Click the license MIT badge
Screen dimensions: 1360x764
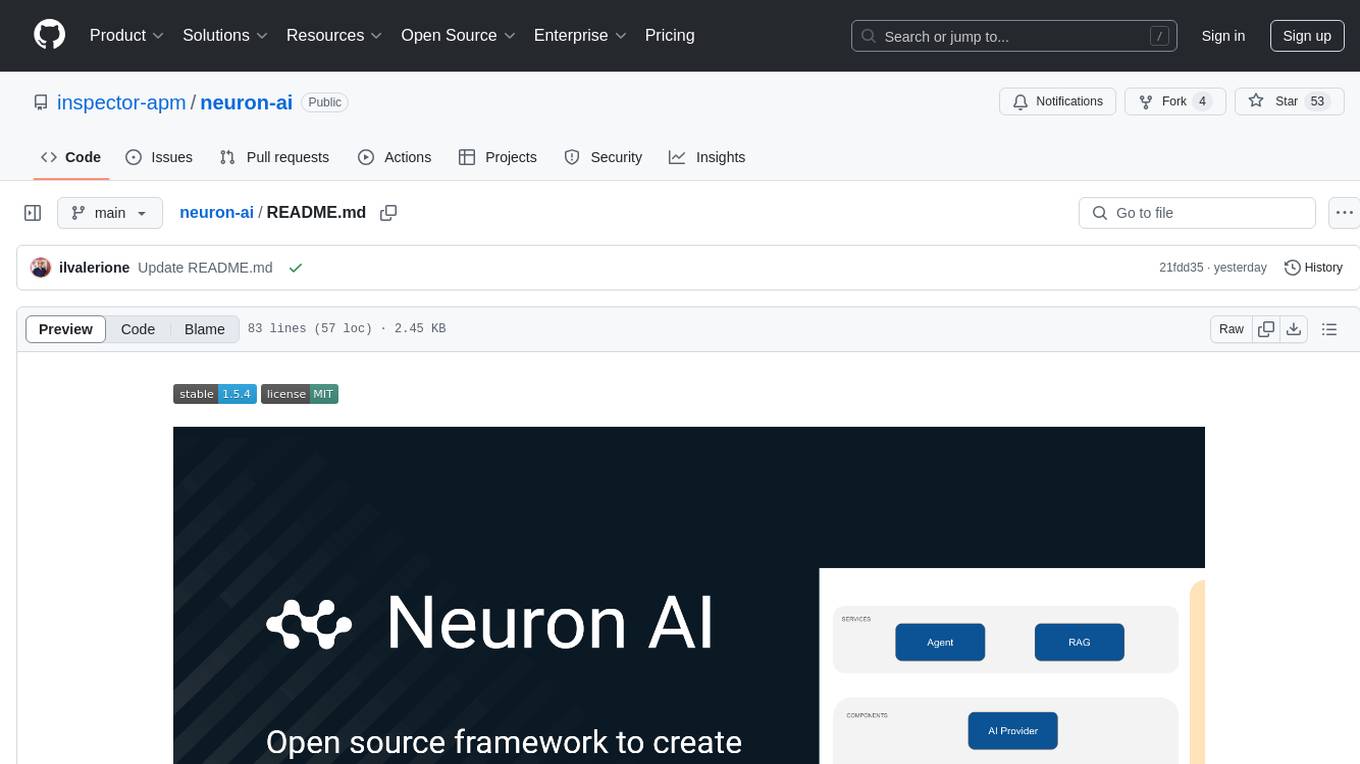pos(300,394)
